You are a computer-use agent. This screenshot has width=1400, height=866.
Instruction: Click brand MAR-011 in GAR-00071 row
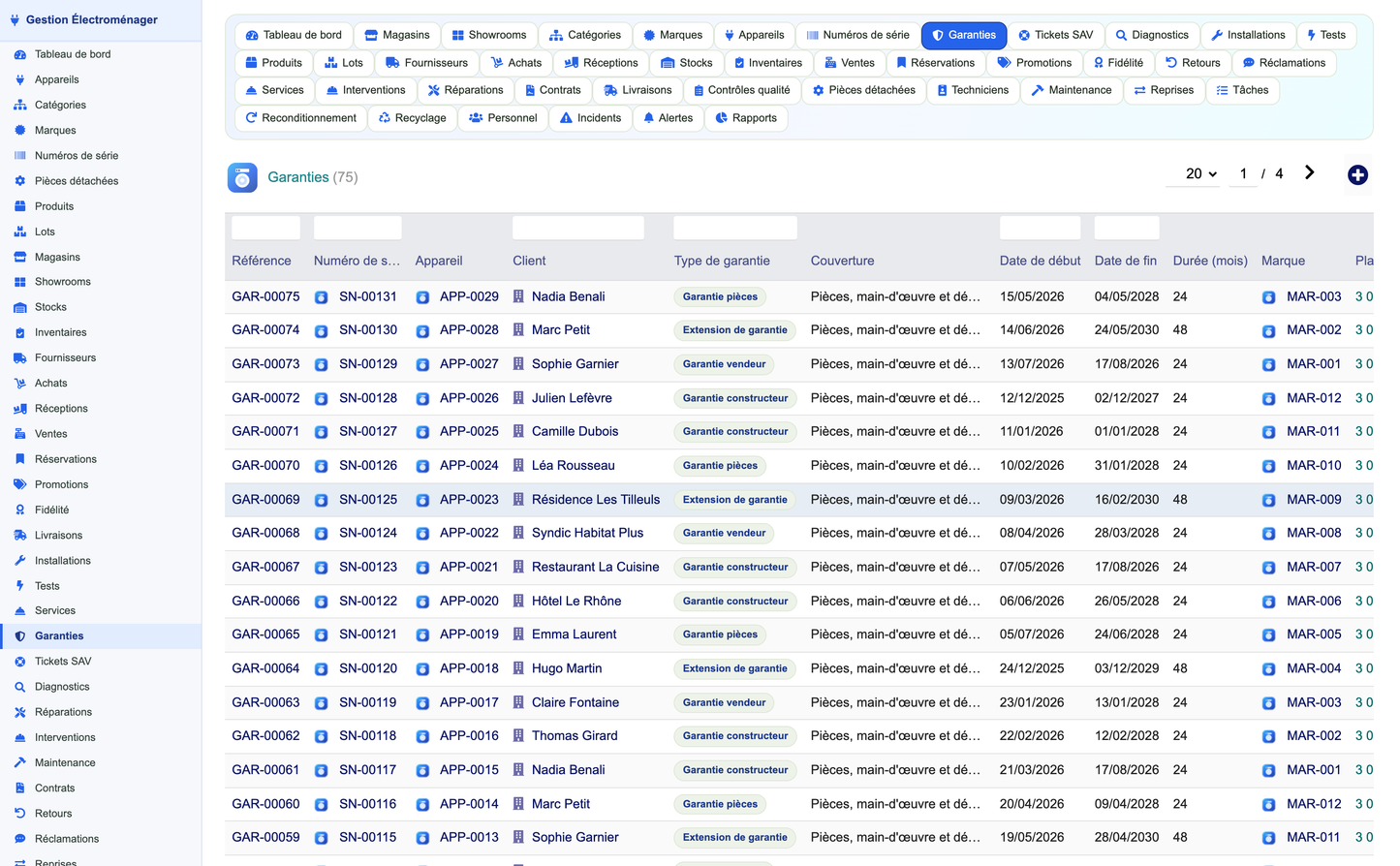(1314, 431)
